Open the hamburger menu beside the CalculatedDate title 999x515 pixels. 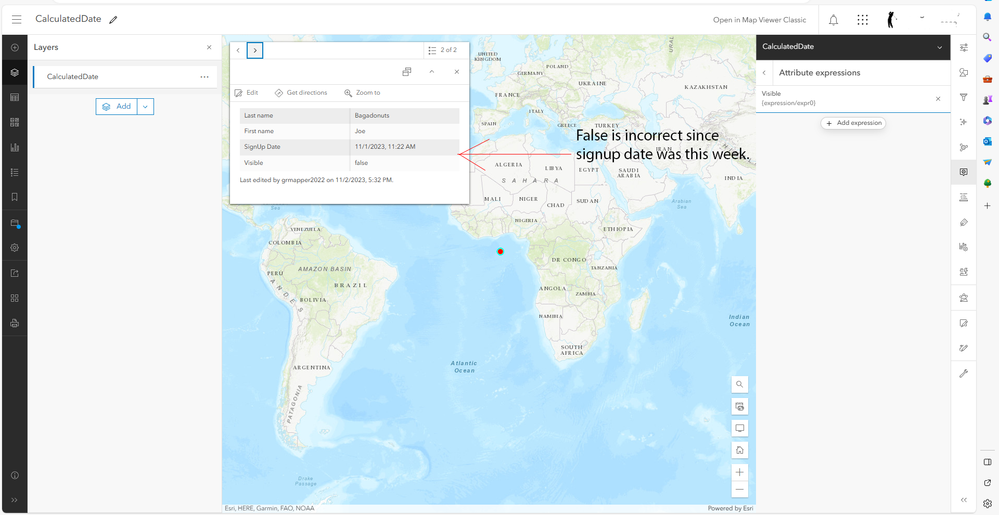(x=17, y=20)
